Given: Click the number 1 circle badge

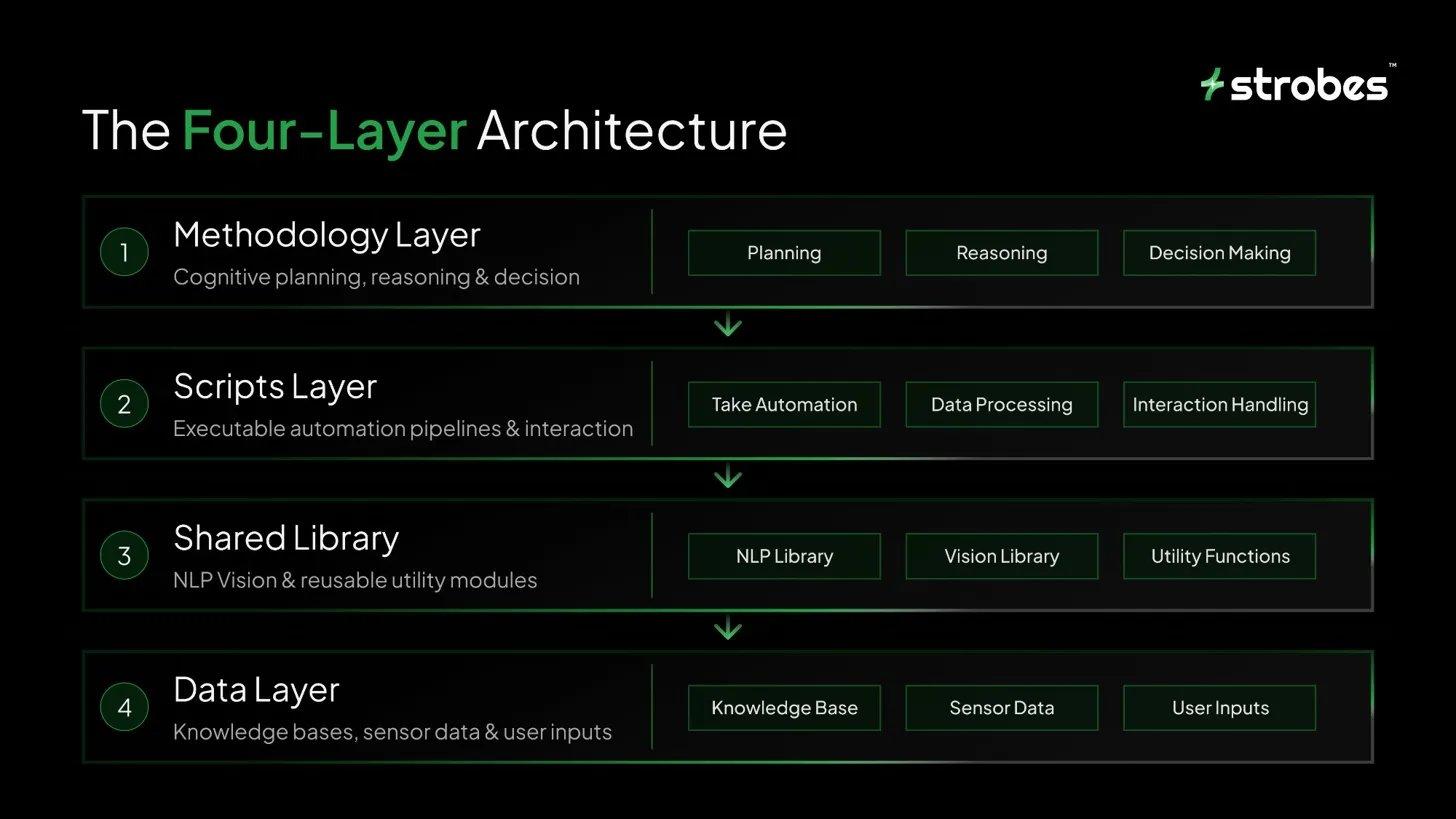Looking at the screenshot, I should (x=124, y=252).
